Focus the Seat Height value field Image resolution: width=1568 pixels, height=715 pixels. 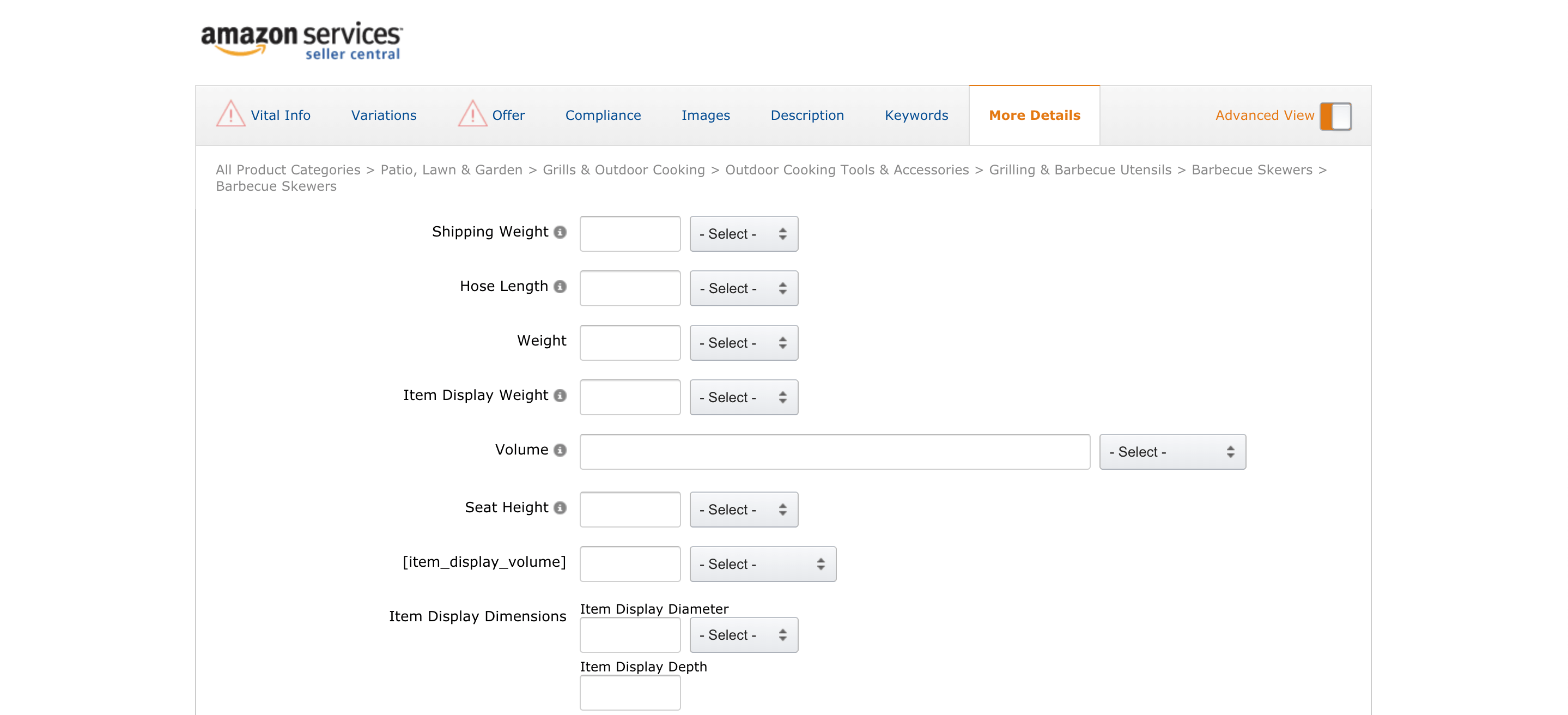(629, 509)
